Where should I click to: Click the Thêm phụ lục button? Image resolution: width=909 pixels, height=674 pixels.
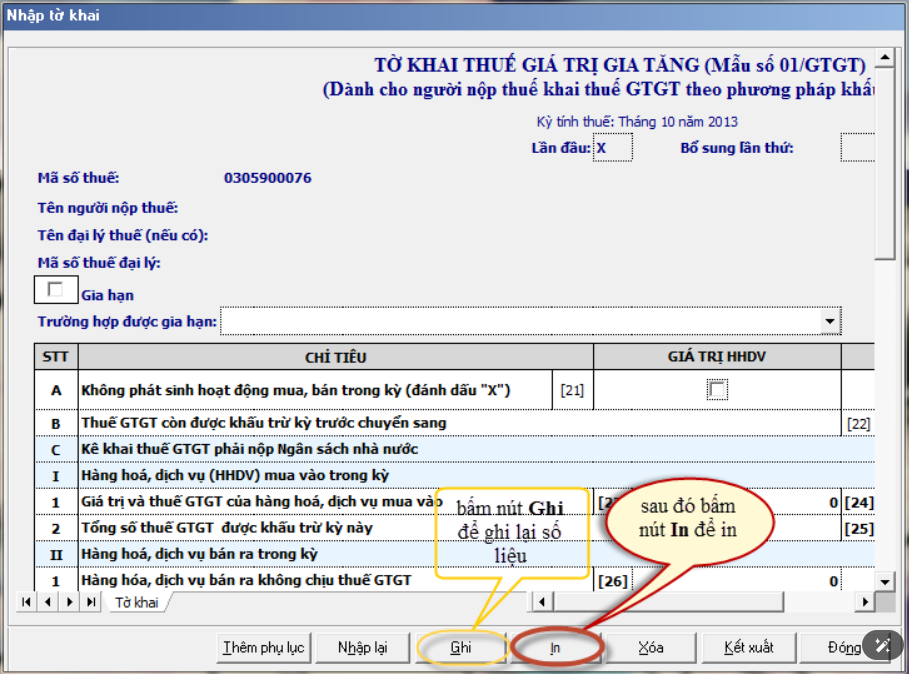click(x=264, y=647)
